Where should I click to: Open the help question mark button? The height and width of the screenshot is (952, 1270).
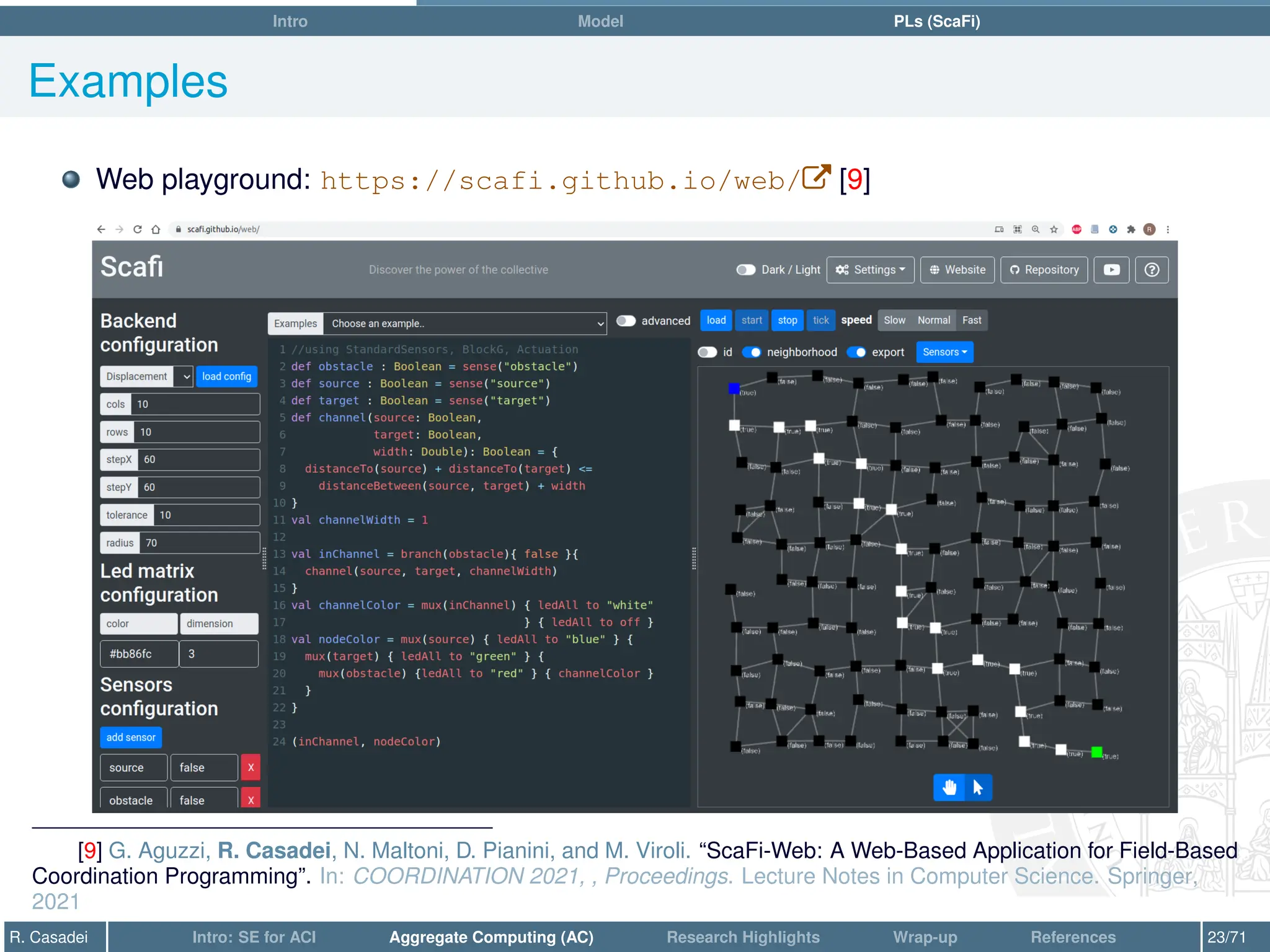pyautogui.click(x=1152, y=270)
